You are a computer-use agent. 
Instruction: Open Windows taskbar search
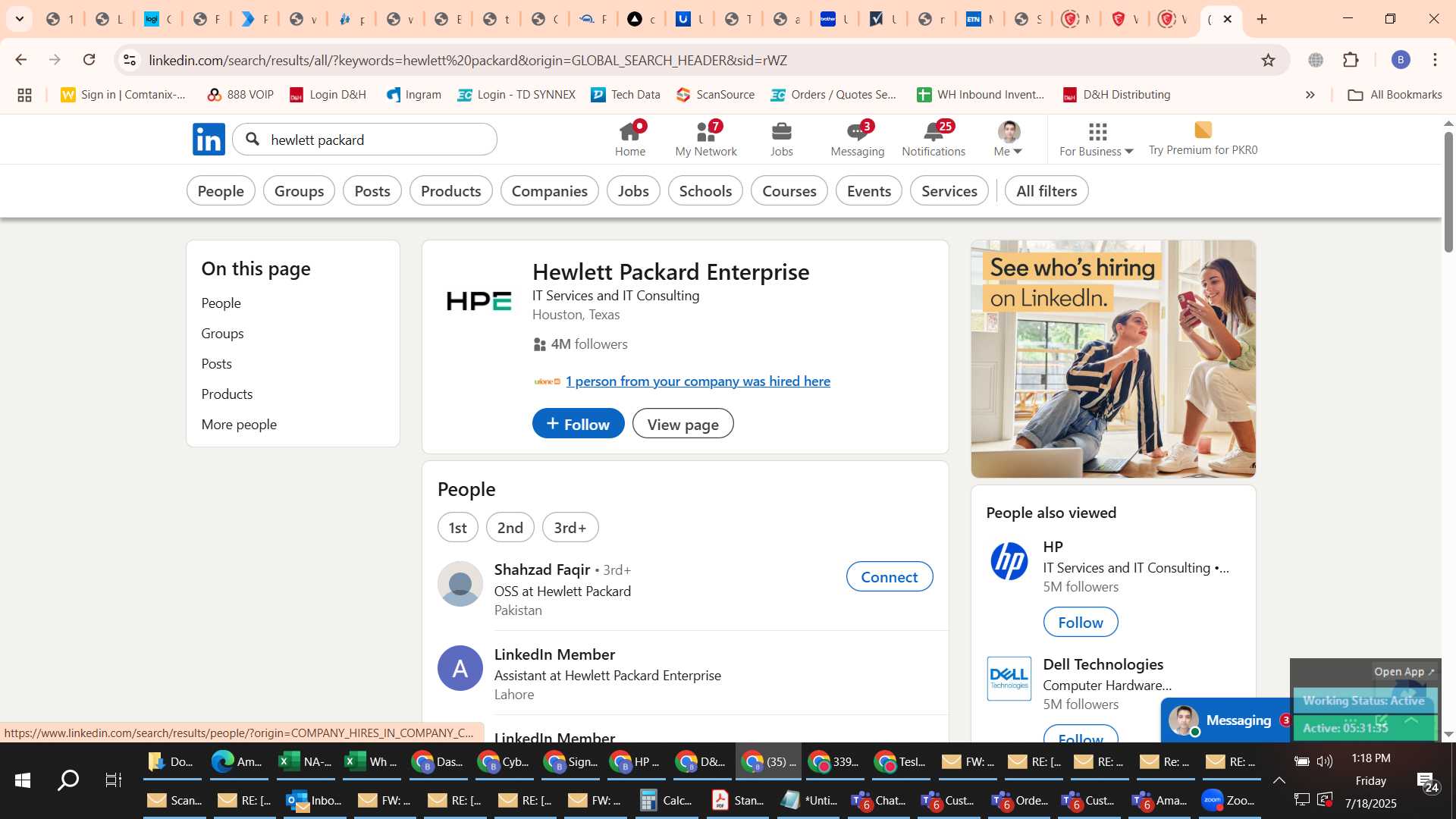tap(68, 780)
